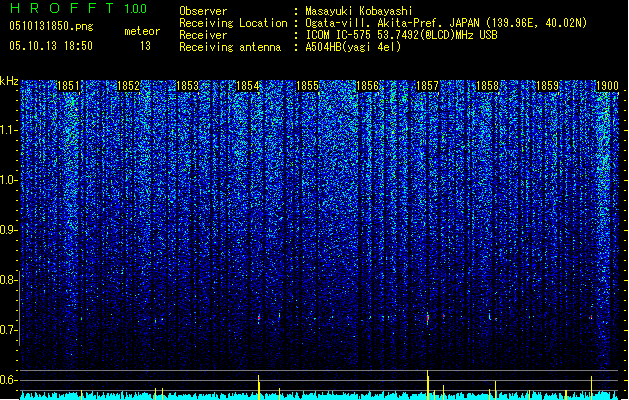Click the 1854 time marker
This screenshot has height=400, width=629.
(248, 86)
